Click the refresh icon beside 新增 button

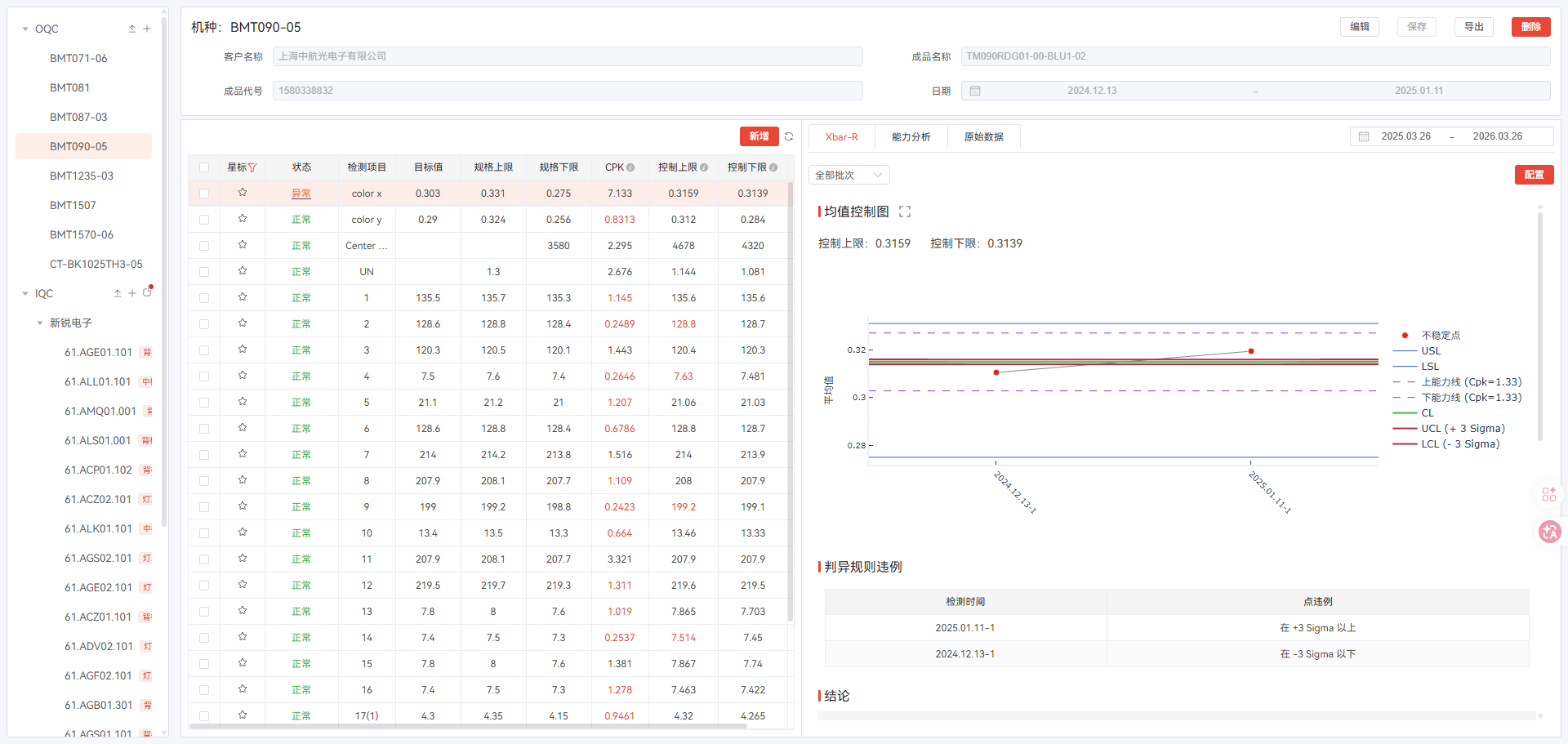789,136
